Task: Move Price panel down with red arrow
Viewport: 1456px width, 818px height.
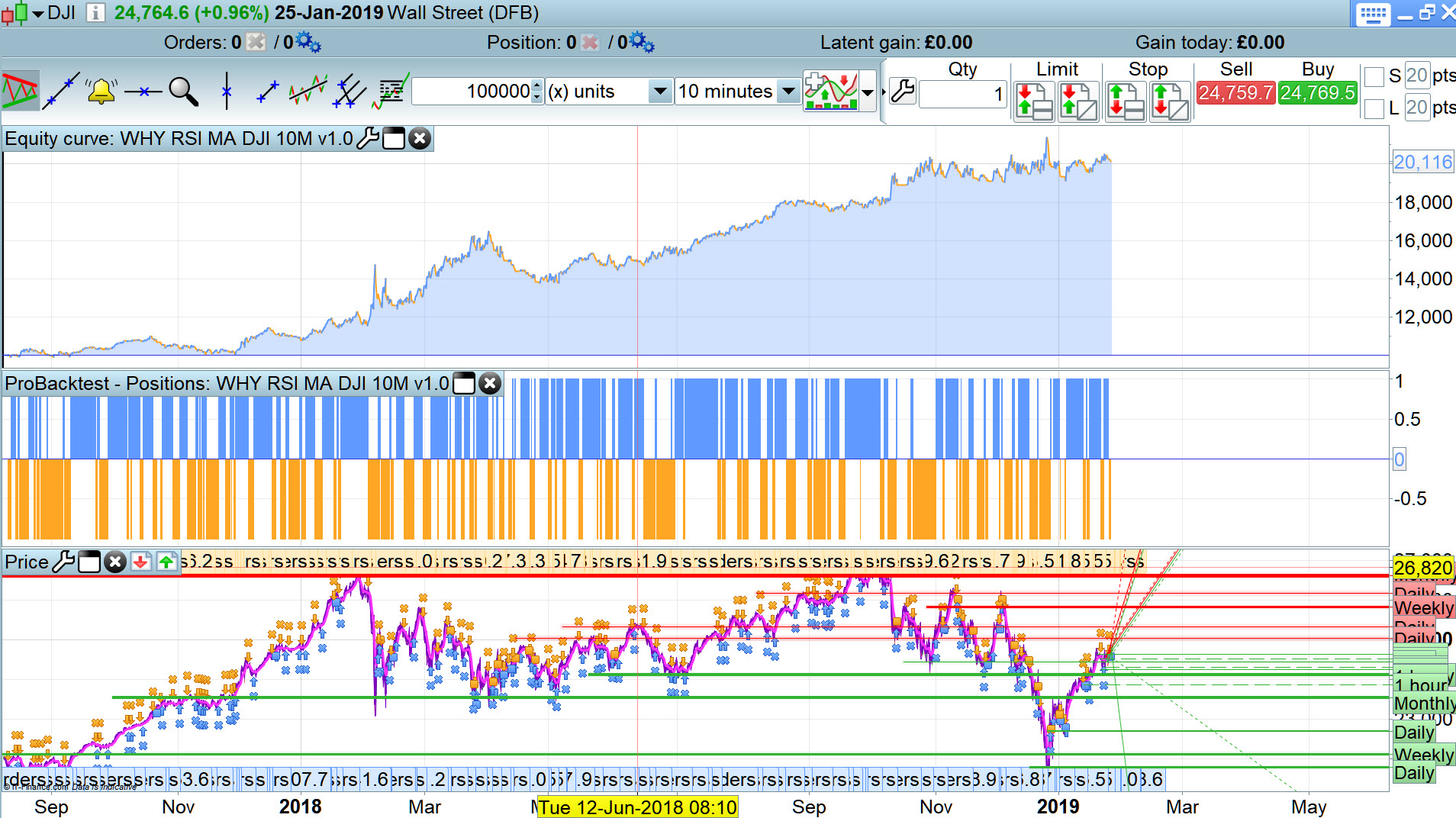Action: click(x=140, y=562)
